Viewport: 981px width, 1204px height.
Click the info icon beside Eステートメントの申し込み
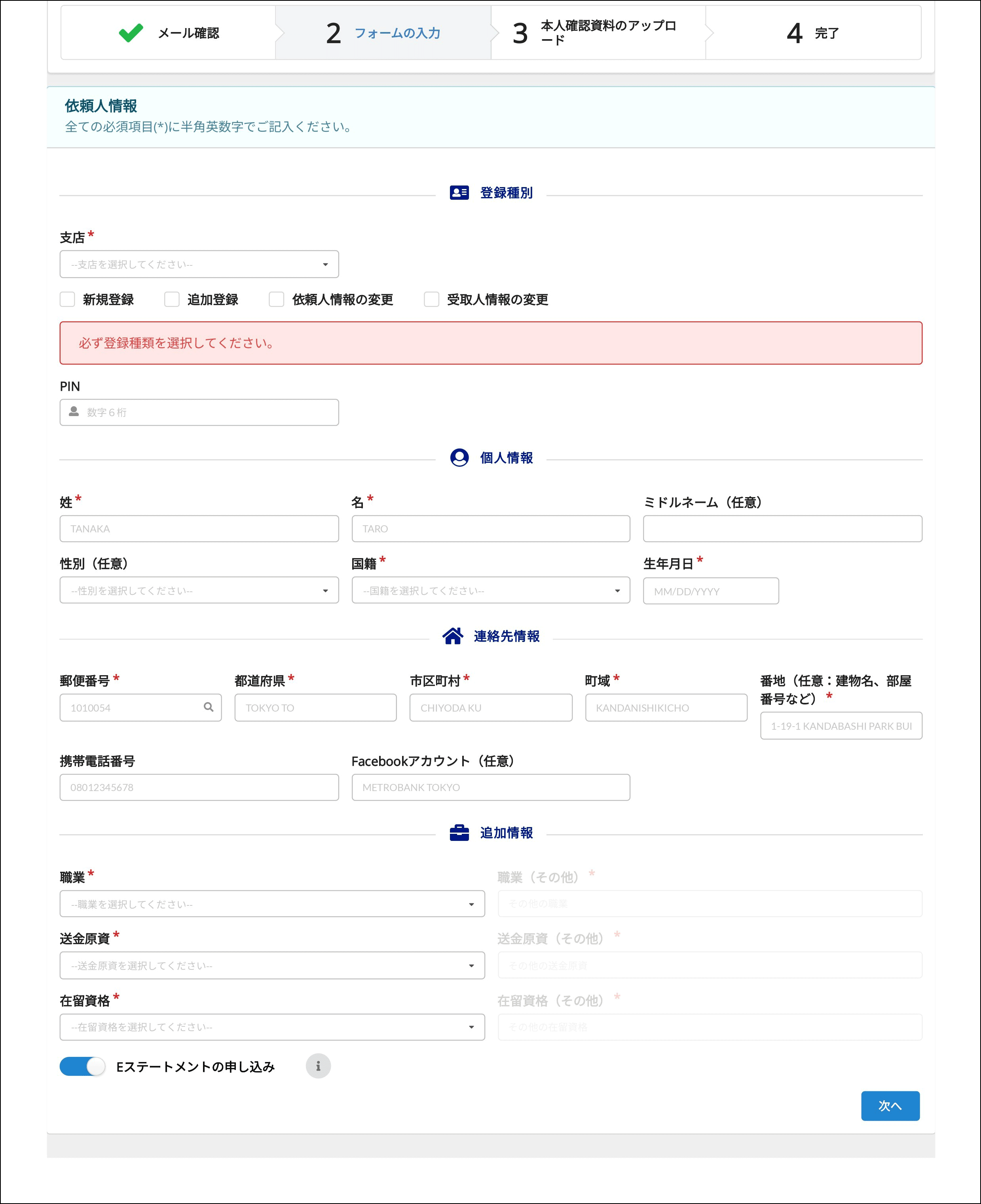[x=318, y=1066]
